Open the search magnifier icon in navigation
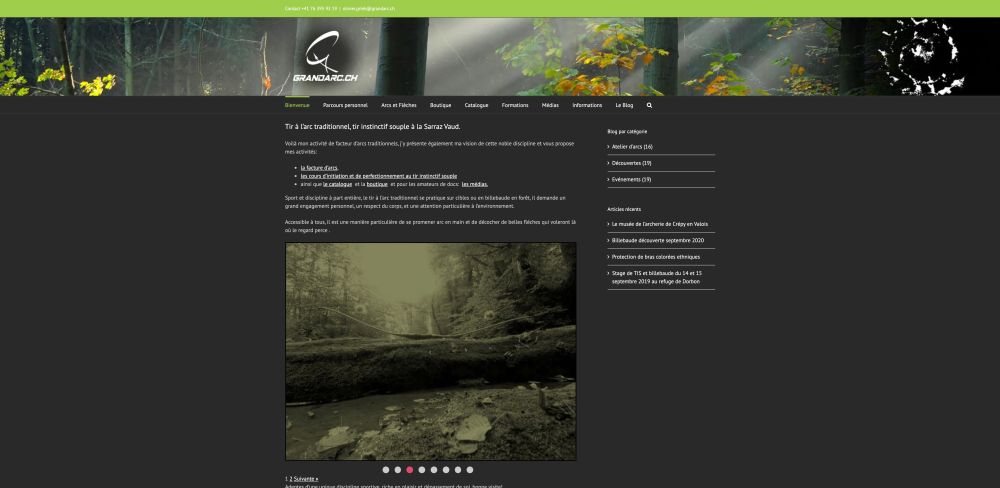This screenshot has width=1000, height=488. click(x=649, y=105)
